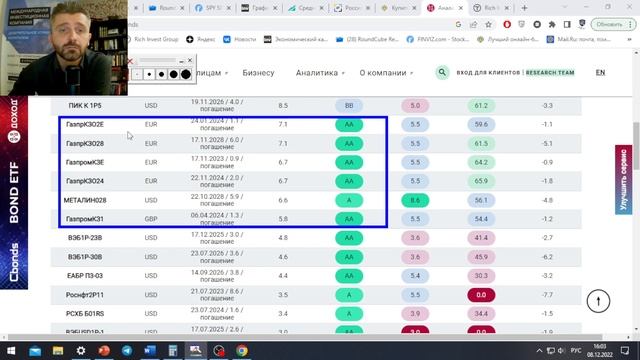Open the RESEARCH TEAM link
Image resolution: width=640 pixels, height=360 pixels.
click(550, 72)
